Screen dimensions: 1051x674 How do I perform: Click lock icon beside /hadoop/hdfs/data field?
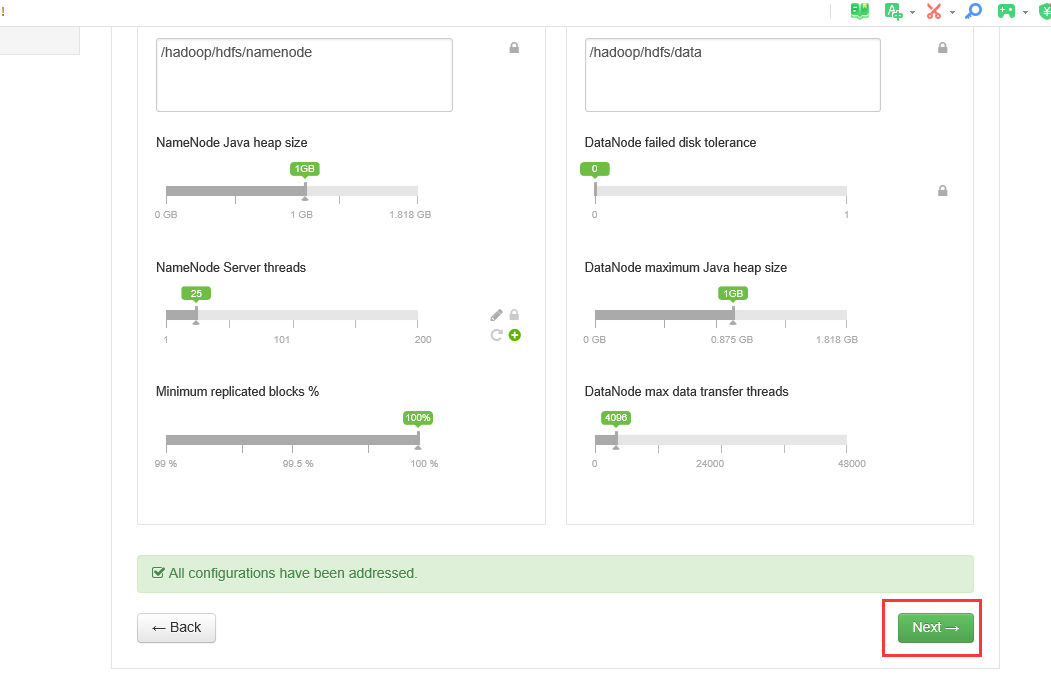942,48
